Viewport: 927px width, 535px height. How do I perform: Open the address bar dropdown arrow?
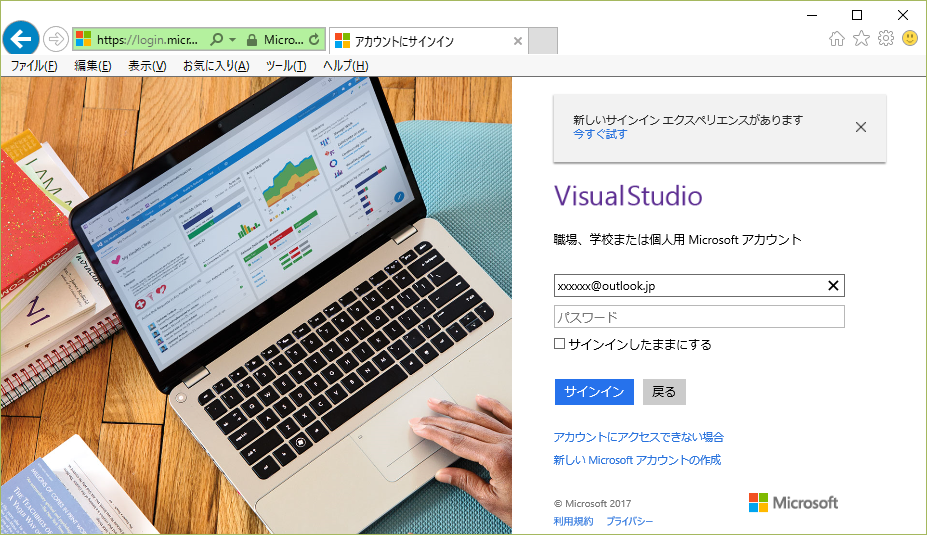coord(232,40)
